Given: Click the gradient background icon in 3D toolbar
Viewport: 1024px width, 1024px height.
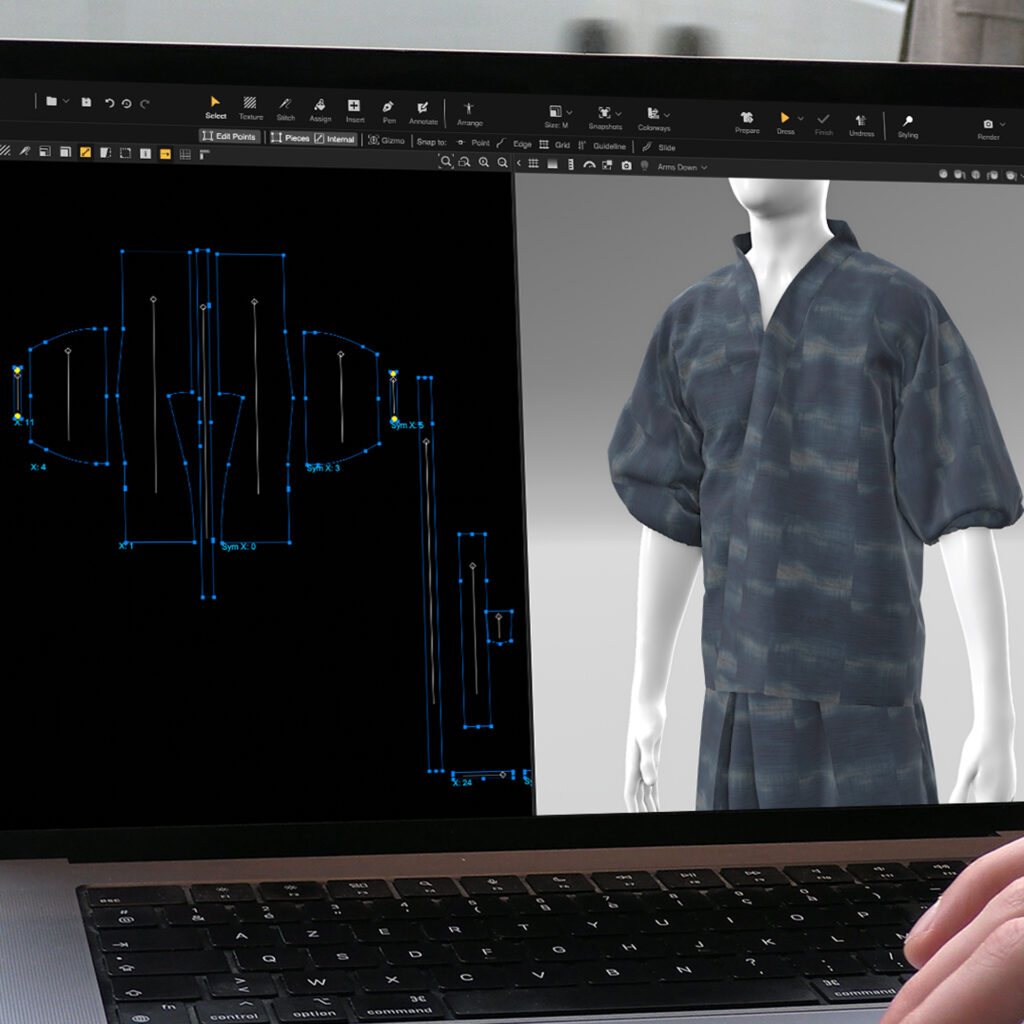Looking at the screenshot, I should click(x=552, y=164).
